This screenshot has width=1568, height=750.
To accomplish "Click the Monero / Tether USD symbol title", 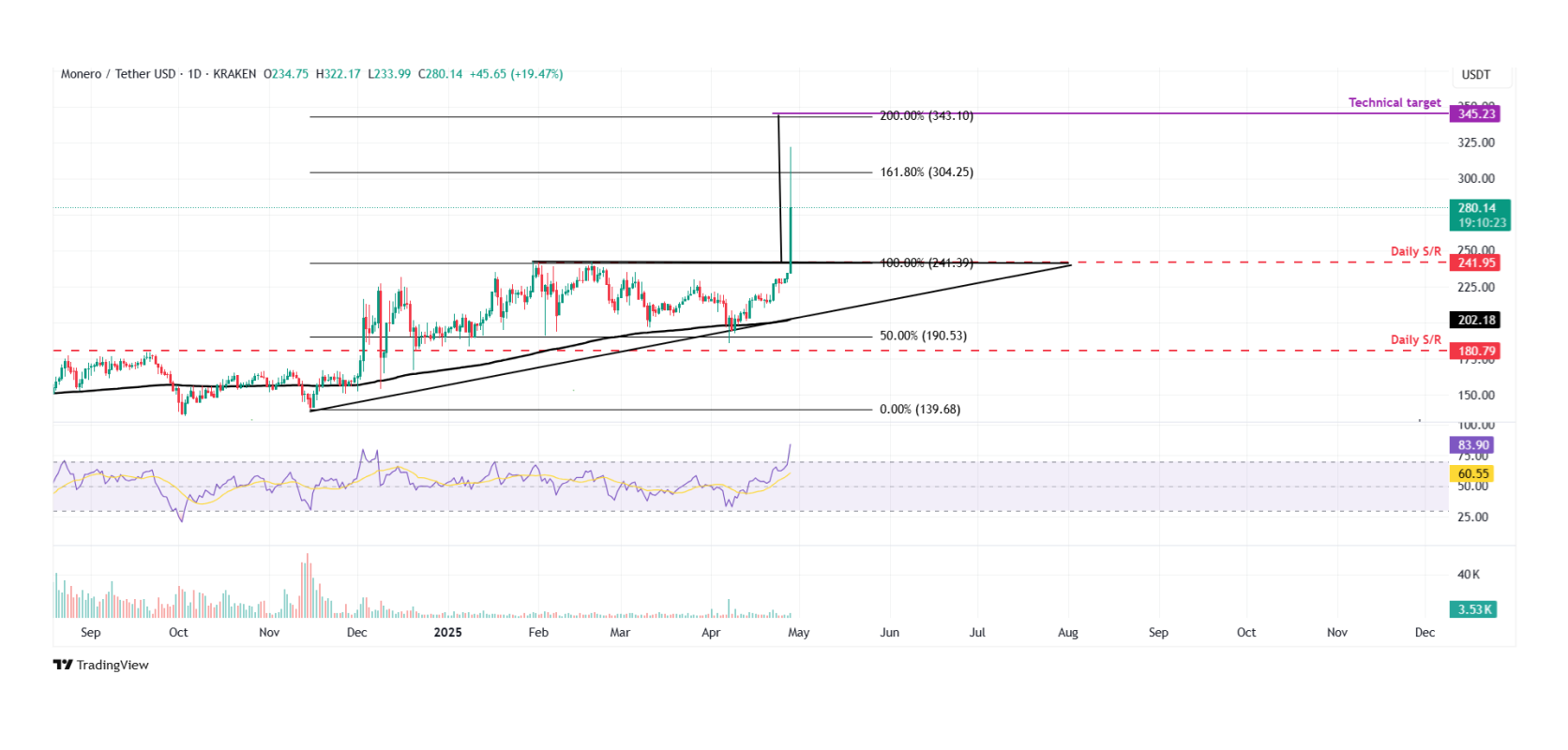I will [118, 74].
